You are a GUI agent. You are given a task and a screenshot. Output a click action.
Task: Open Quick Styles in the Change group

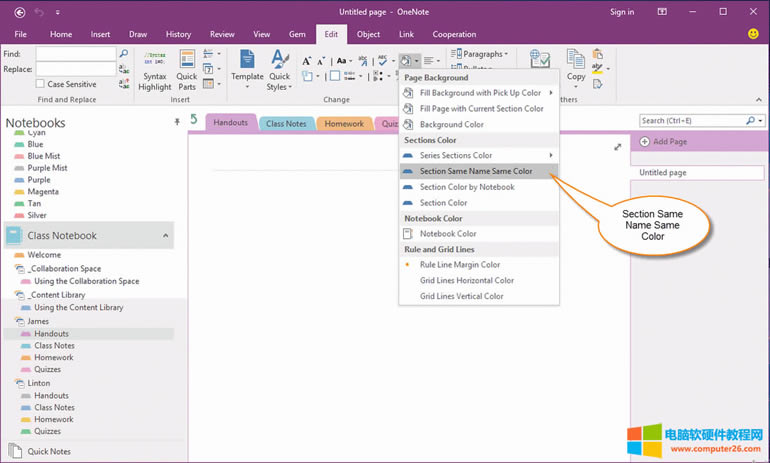click(279, 62)
